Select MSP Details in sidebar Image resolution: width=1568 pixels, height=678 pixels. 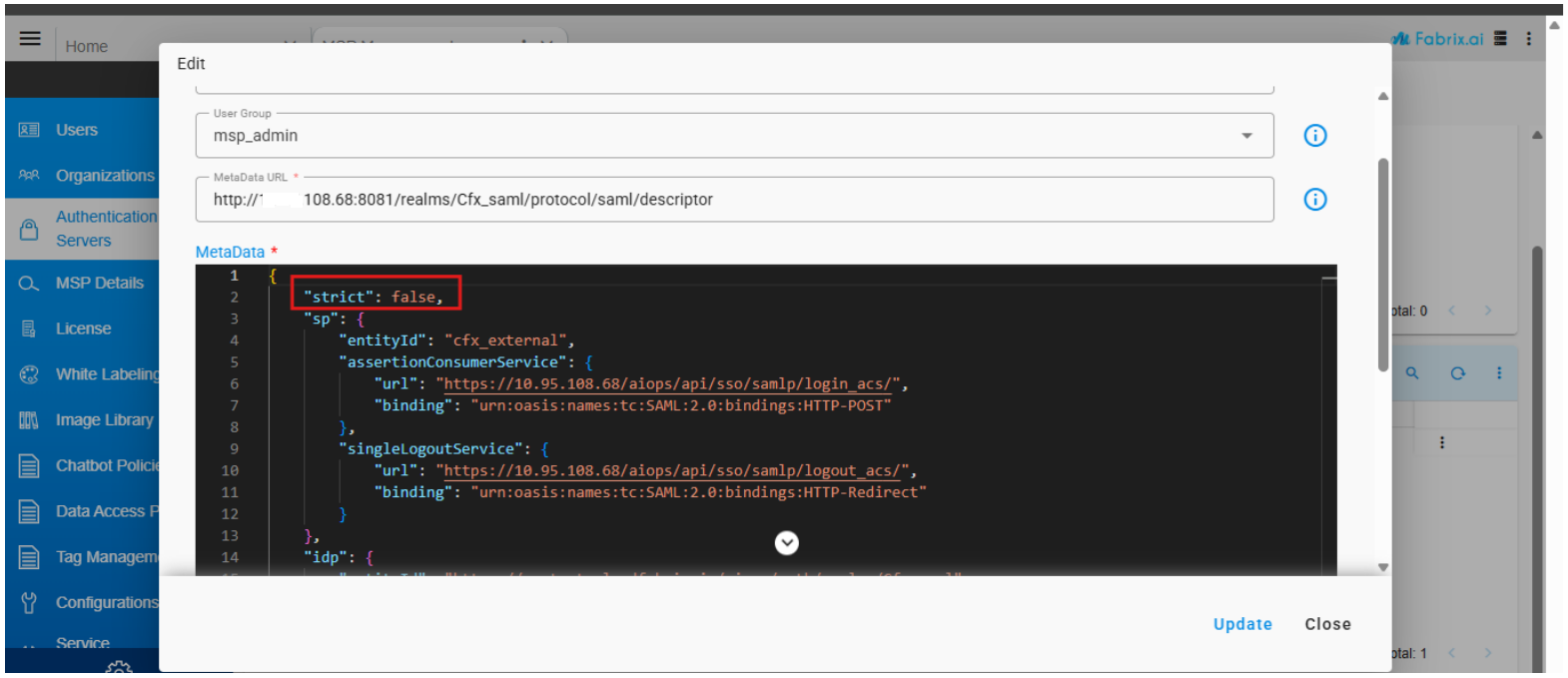pyautogui.click(x=99, y=284)
